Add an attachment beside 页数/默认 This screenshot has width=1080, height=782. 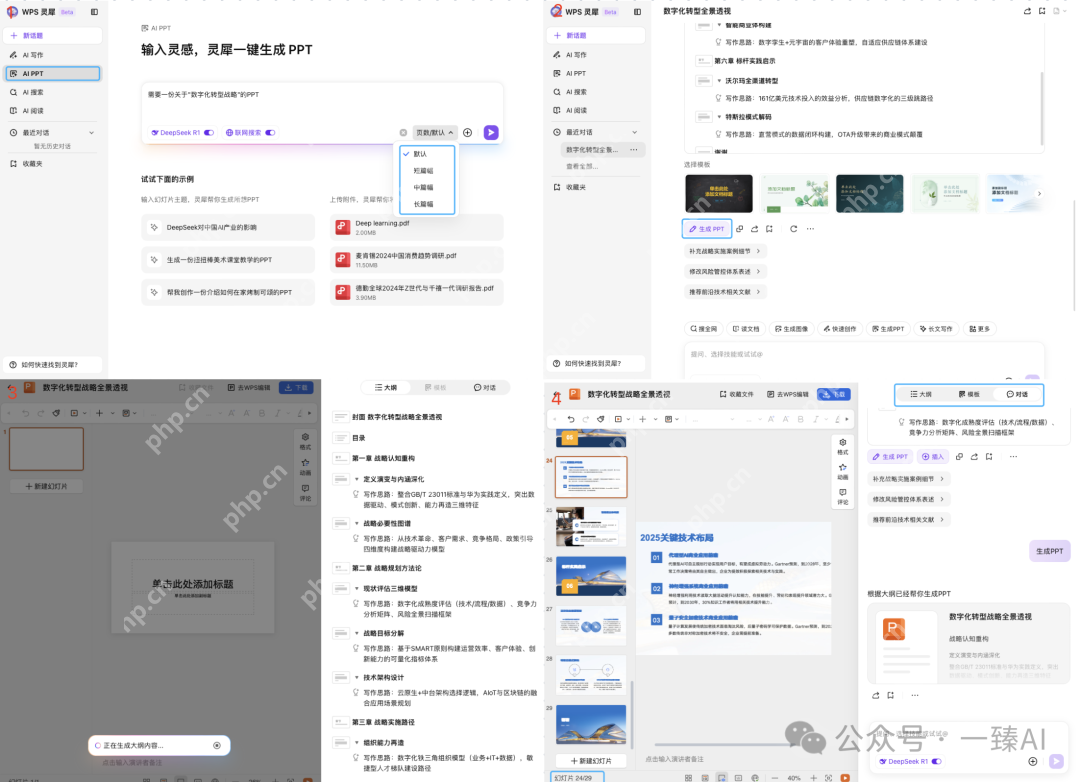(468, 132)
